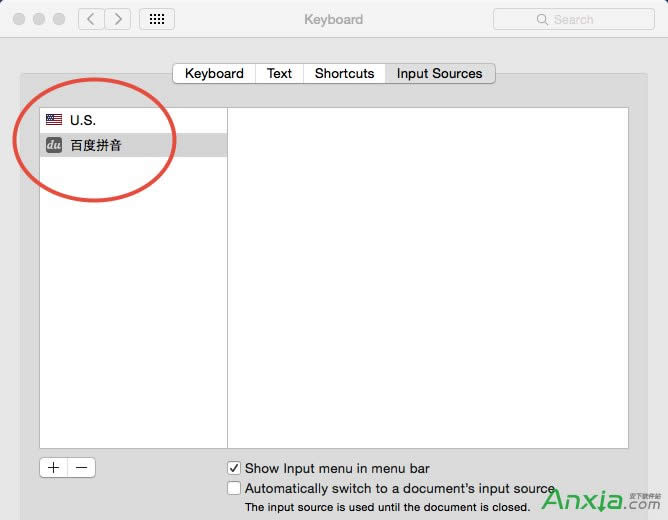Focus the Search input field
Image resolution: width=668 pixels, height=520 pixels.
click(585, 19)
